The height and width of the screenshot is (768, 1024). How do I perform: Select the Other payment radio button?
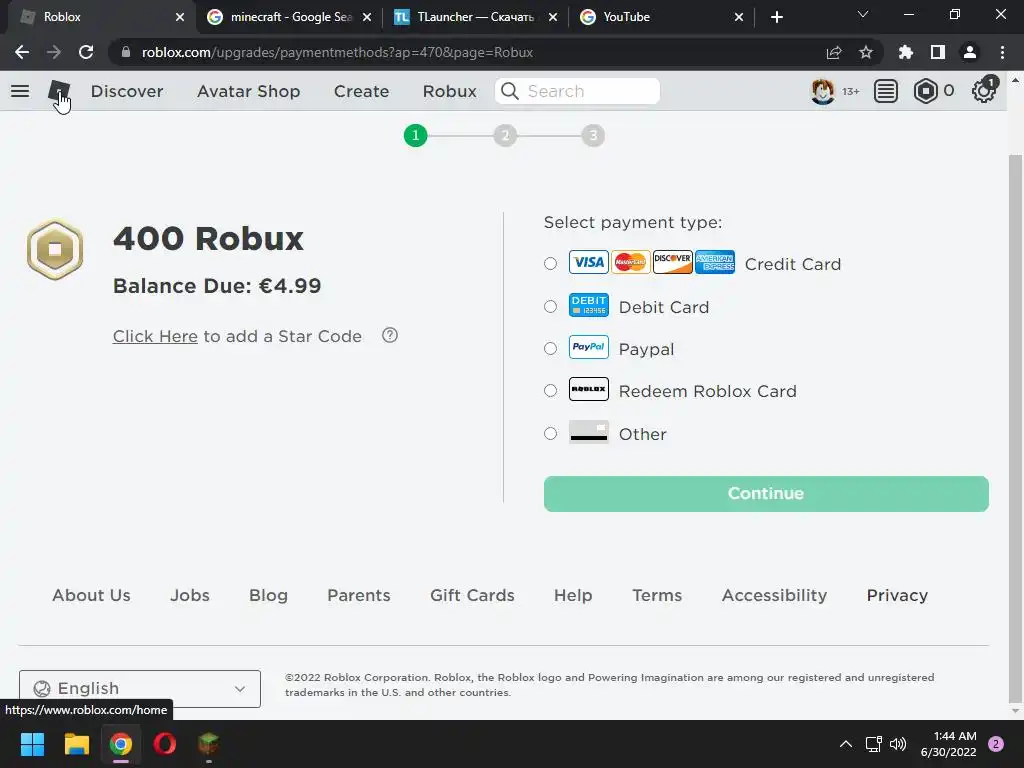(551, 434)
